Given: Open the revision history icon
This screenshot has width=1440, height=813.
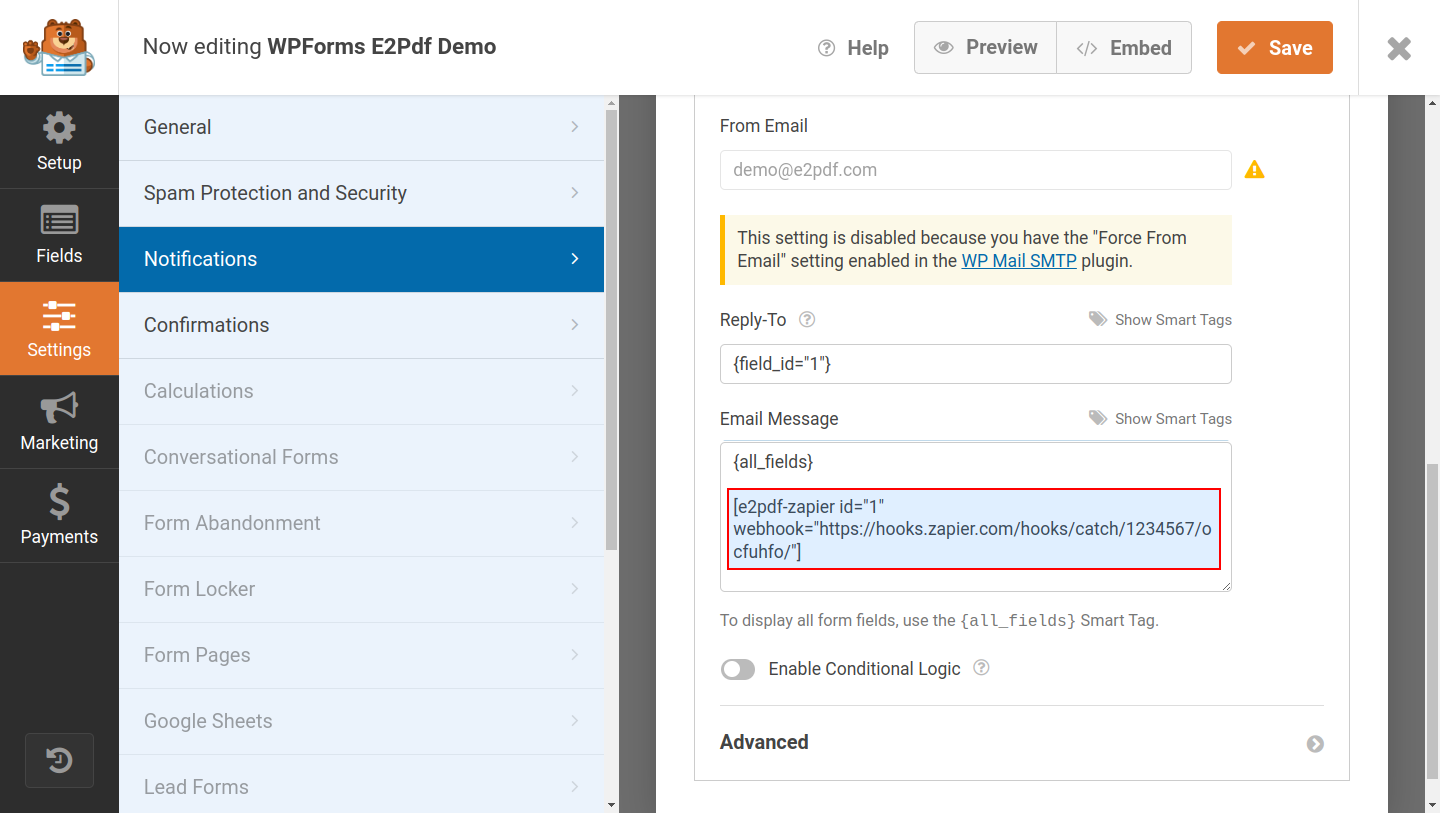Looking at the screenshot, I should click(x=59, y=760).
